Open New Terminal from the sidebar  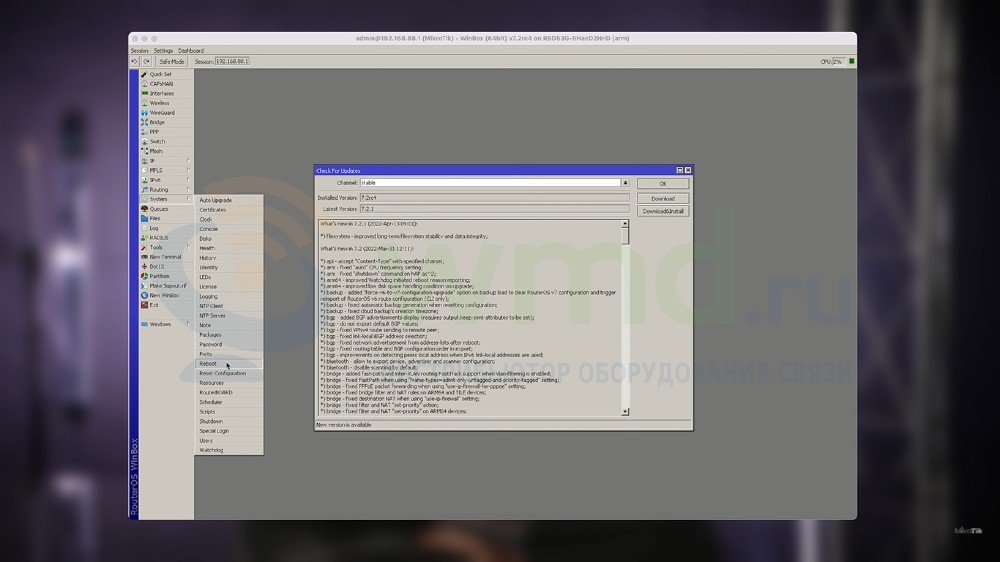click(x=166, y=256)
